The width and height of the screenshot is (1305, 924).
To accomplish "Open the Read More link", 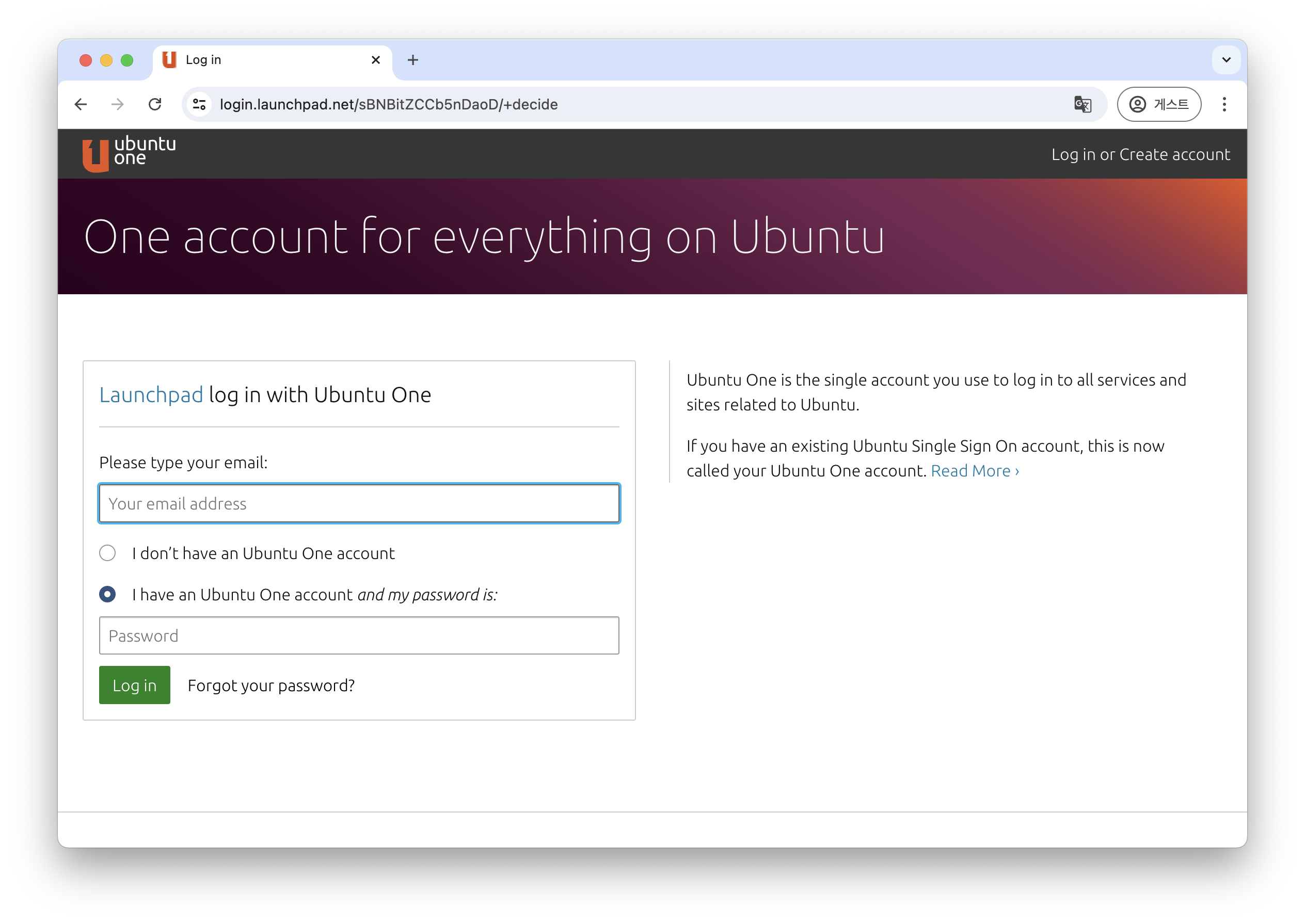I will click(975, 471).
